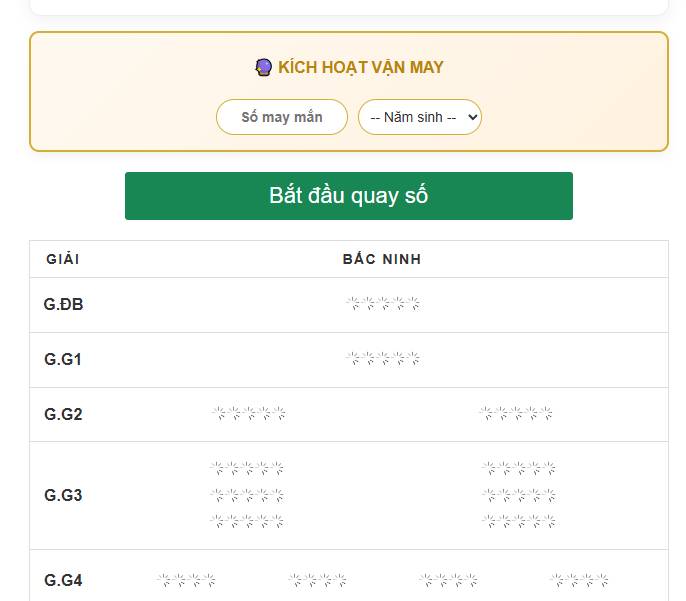686x601 pixels.
Task: Select the G.ĐB row label
Action: (63, 304)
